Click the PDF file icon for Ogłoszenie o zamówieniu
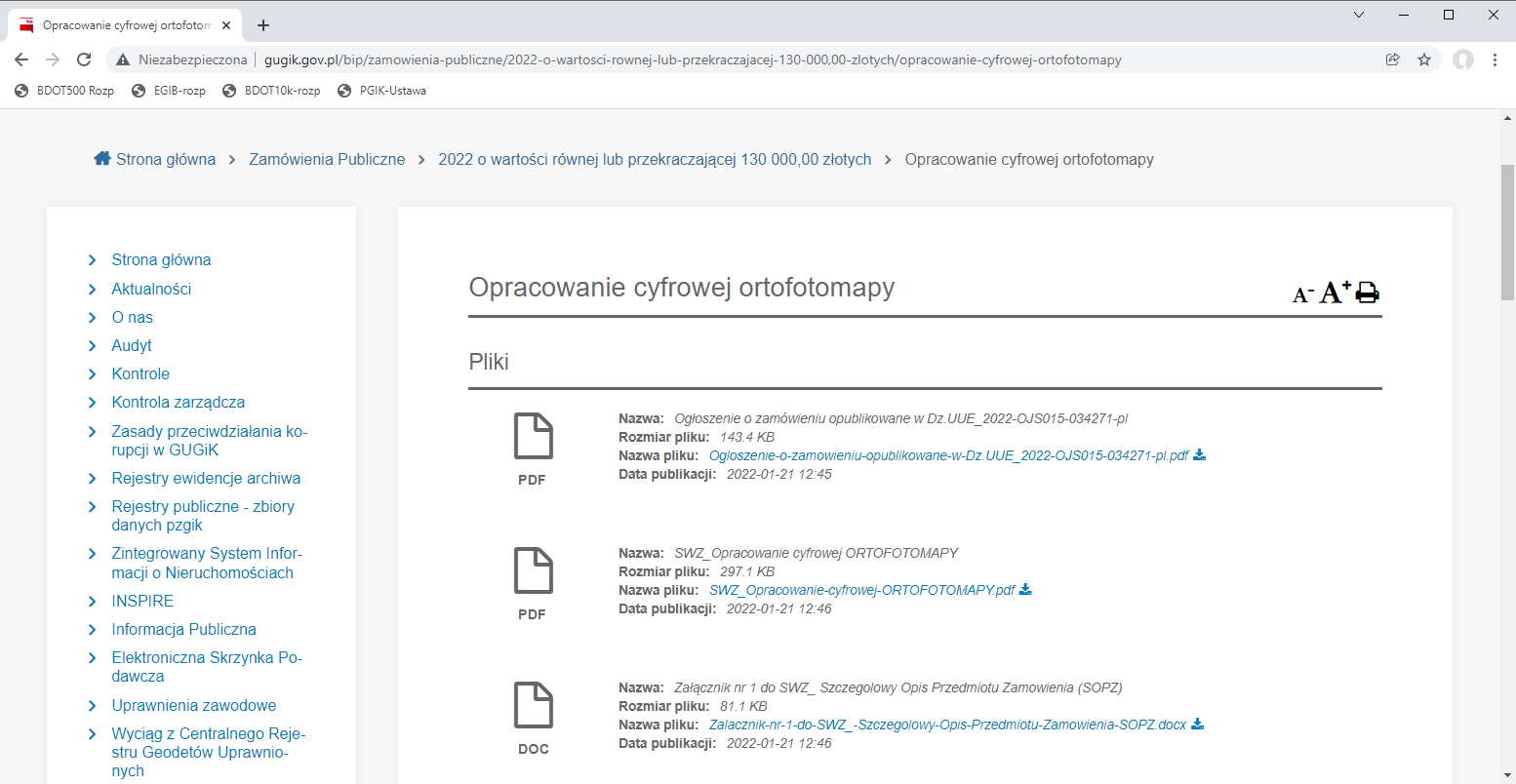 (533, 437)
